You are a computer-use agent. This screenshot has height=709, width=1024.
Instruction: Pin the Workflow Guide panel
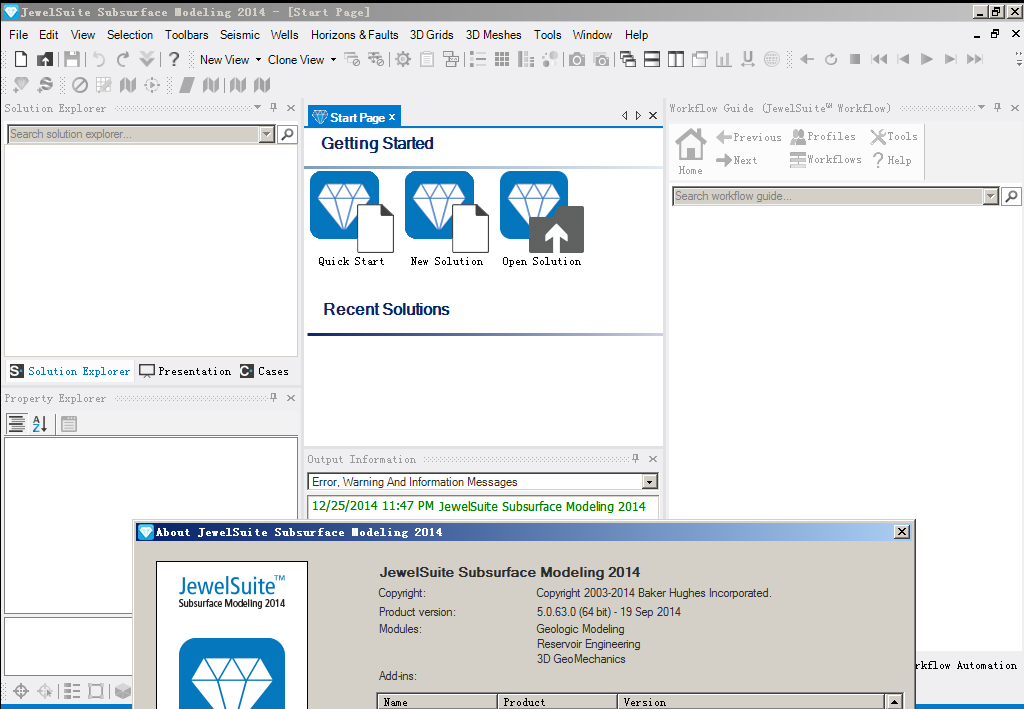[997, 108]
